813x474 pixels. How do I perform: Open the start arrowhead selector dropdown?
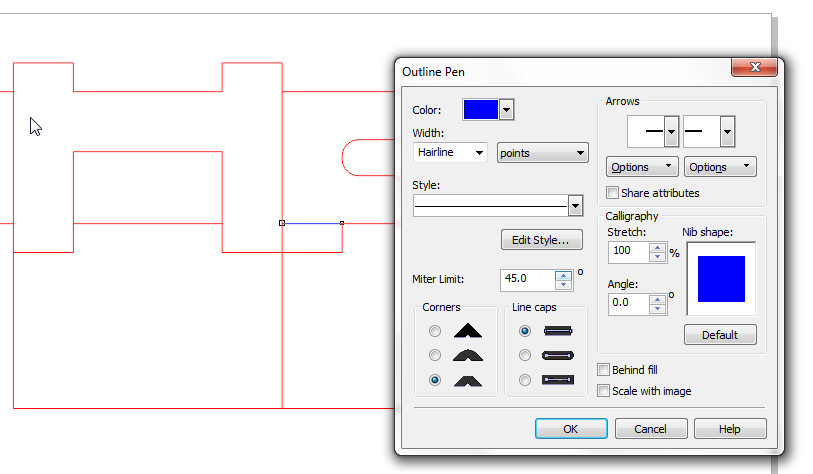[671, 132]
